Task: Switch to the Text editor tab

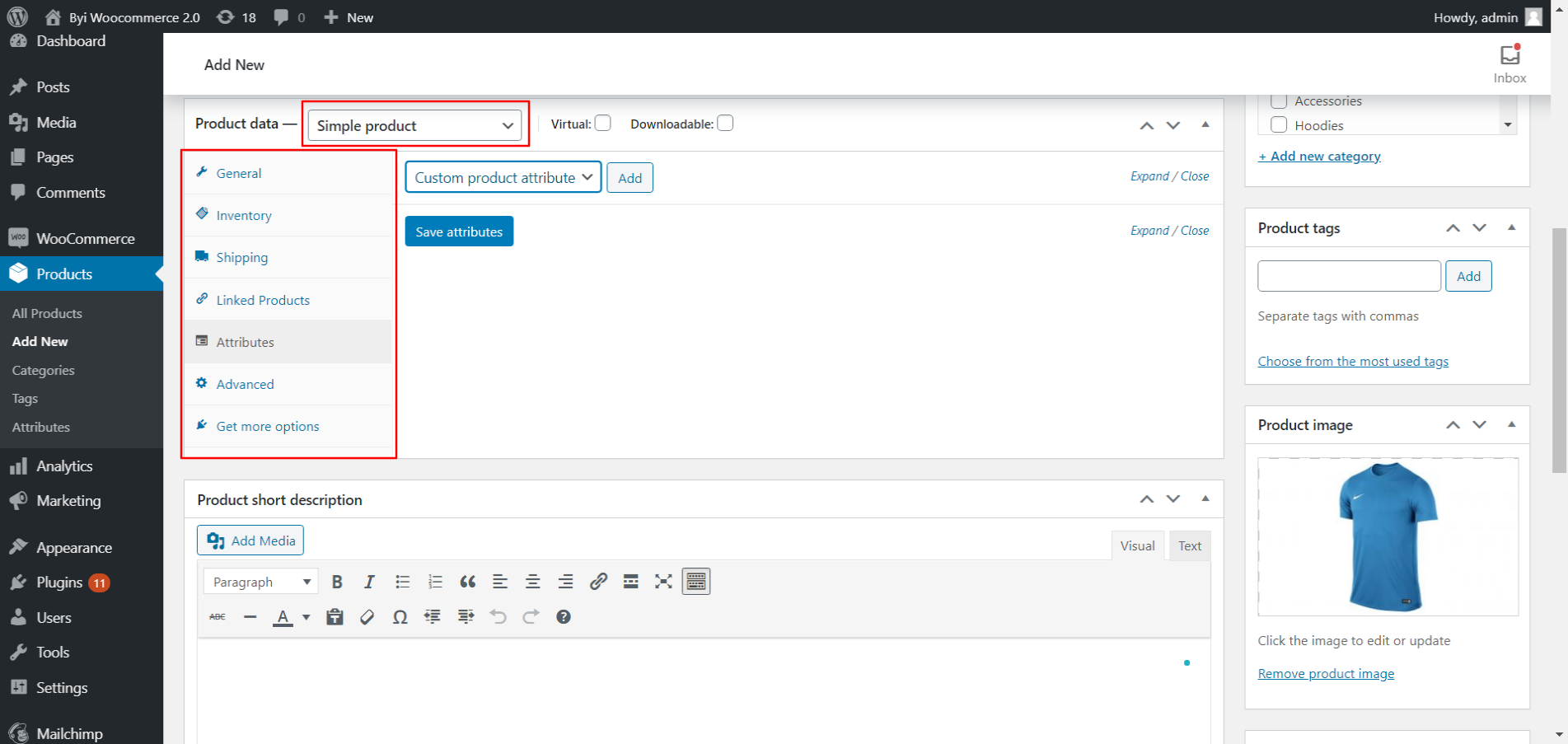Action: (1189, 545)
